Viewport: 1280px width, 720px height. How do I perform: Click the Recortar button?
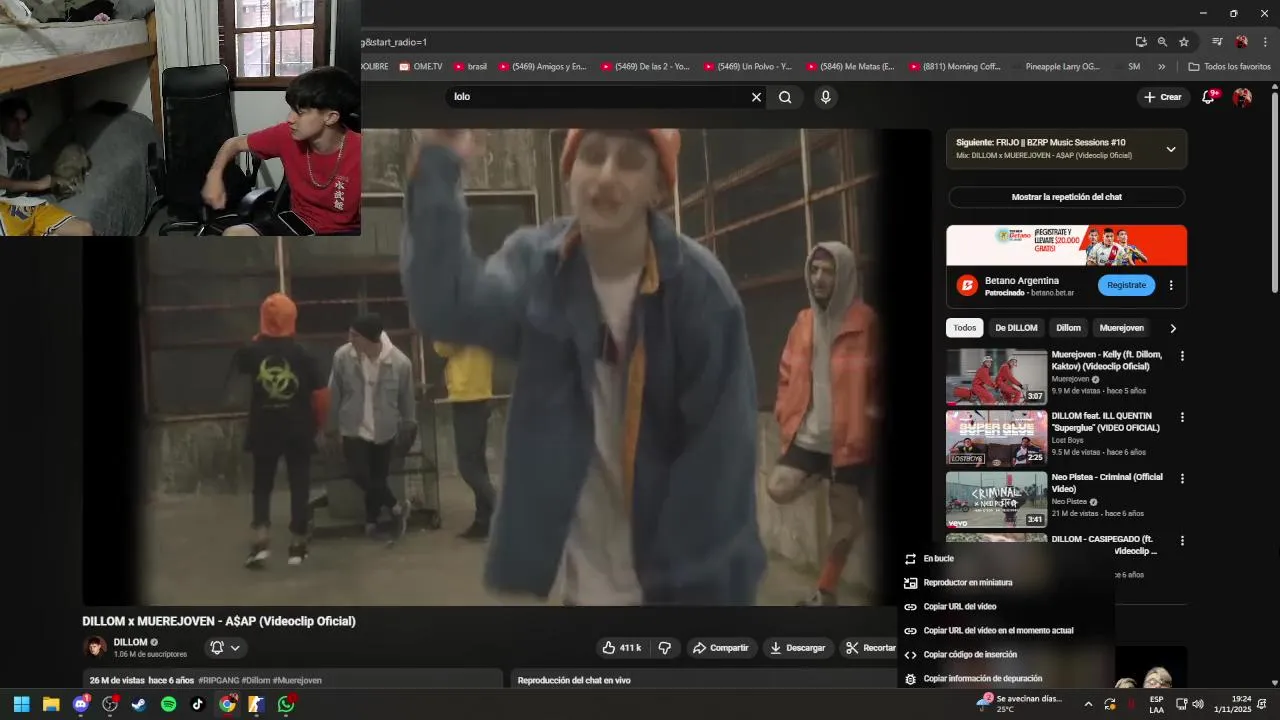pyautogui.click(x=871, y=648)
